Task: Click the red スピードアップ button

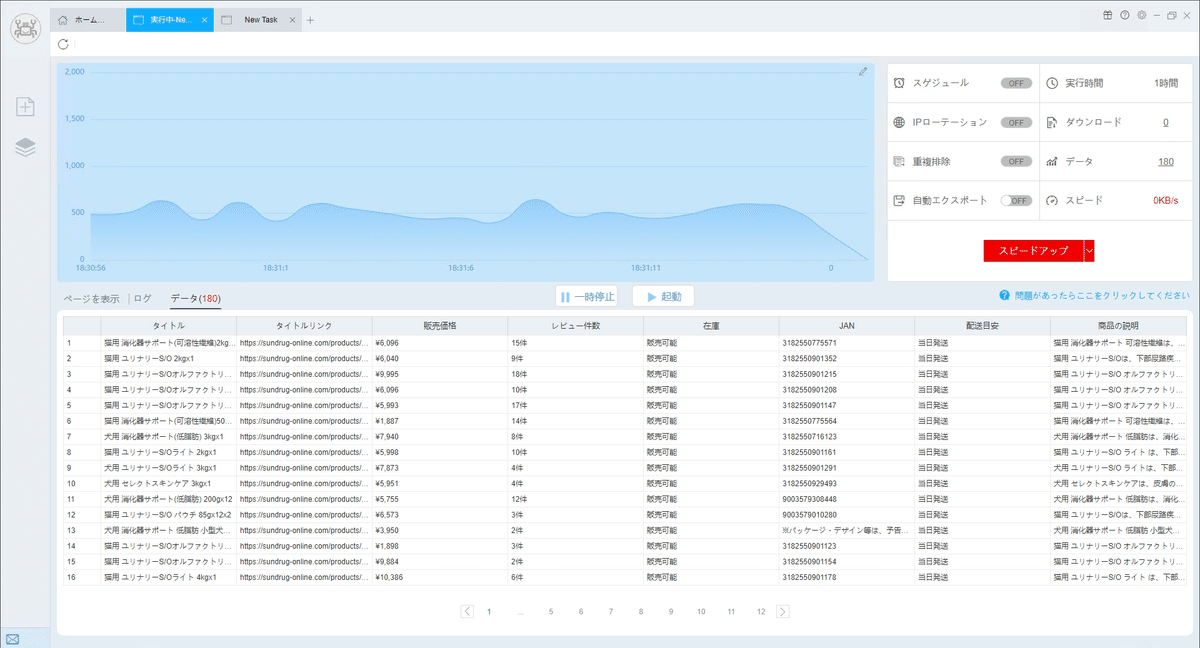Action: click(x=1034, y=251)
